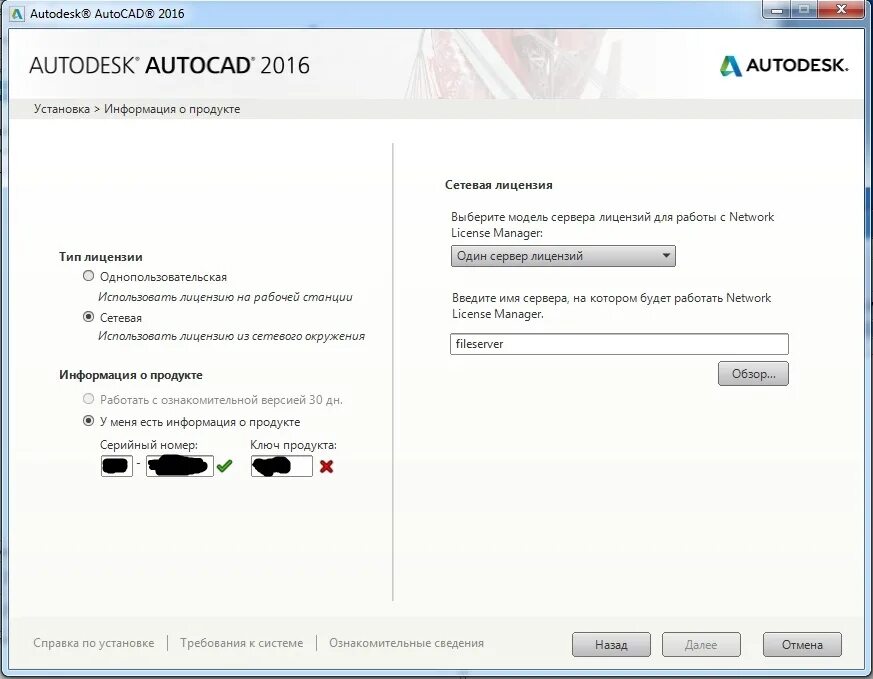
Task: Click the 'Серийный номер:' label
Action: [149, 445]
